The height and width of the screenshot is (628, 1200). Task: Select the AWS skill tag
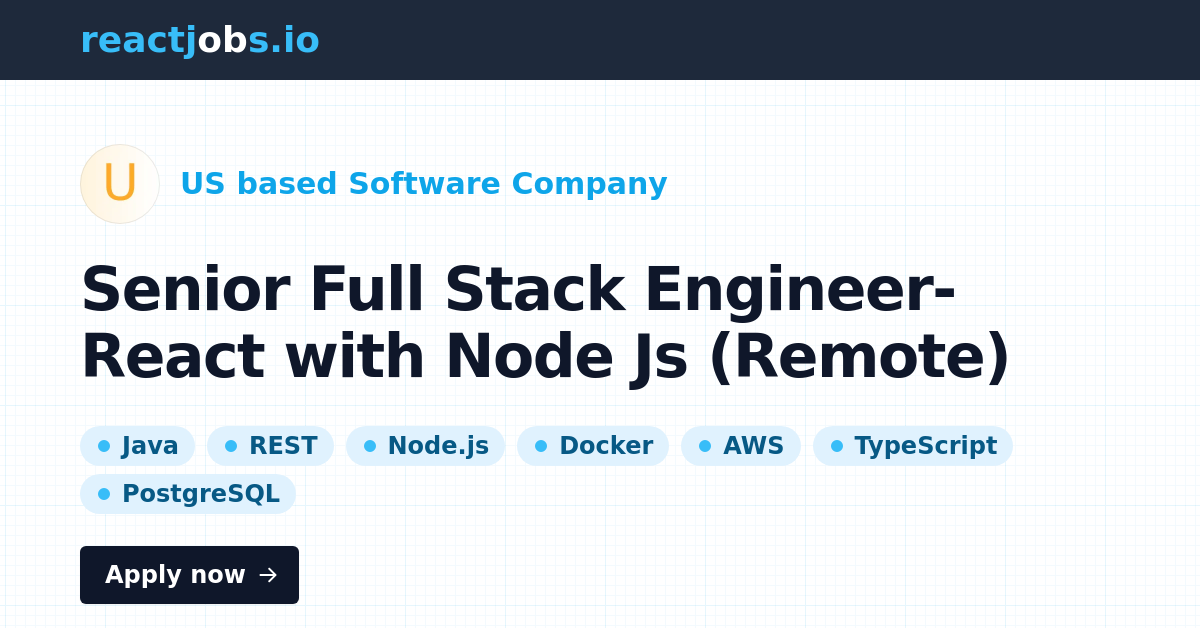741,446
